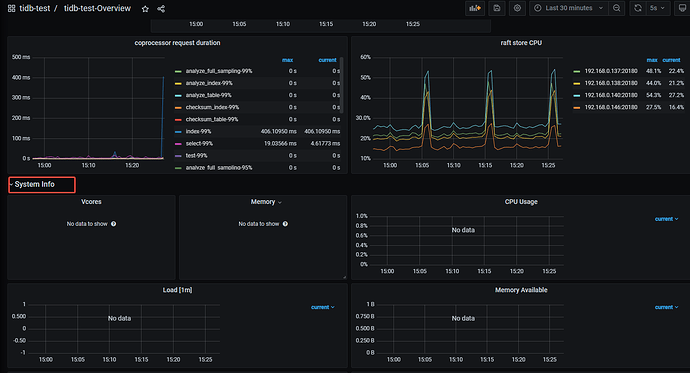Select the 192.168.0.138:20180 legend label
This screenshot has width=690, height=373.
tap(611, 83)
